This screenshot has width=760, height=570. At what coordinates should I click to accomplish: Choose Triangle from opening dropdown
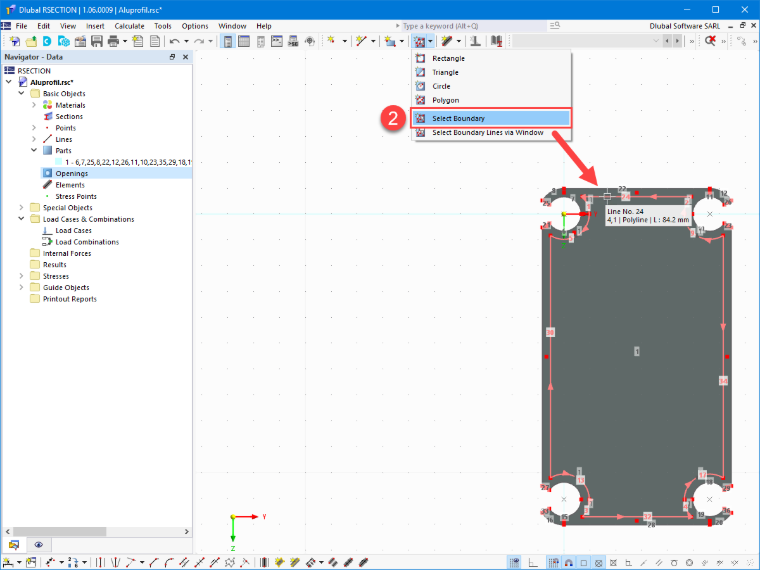[x=491, y=72]
